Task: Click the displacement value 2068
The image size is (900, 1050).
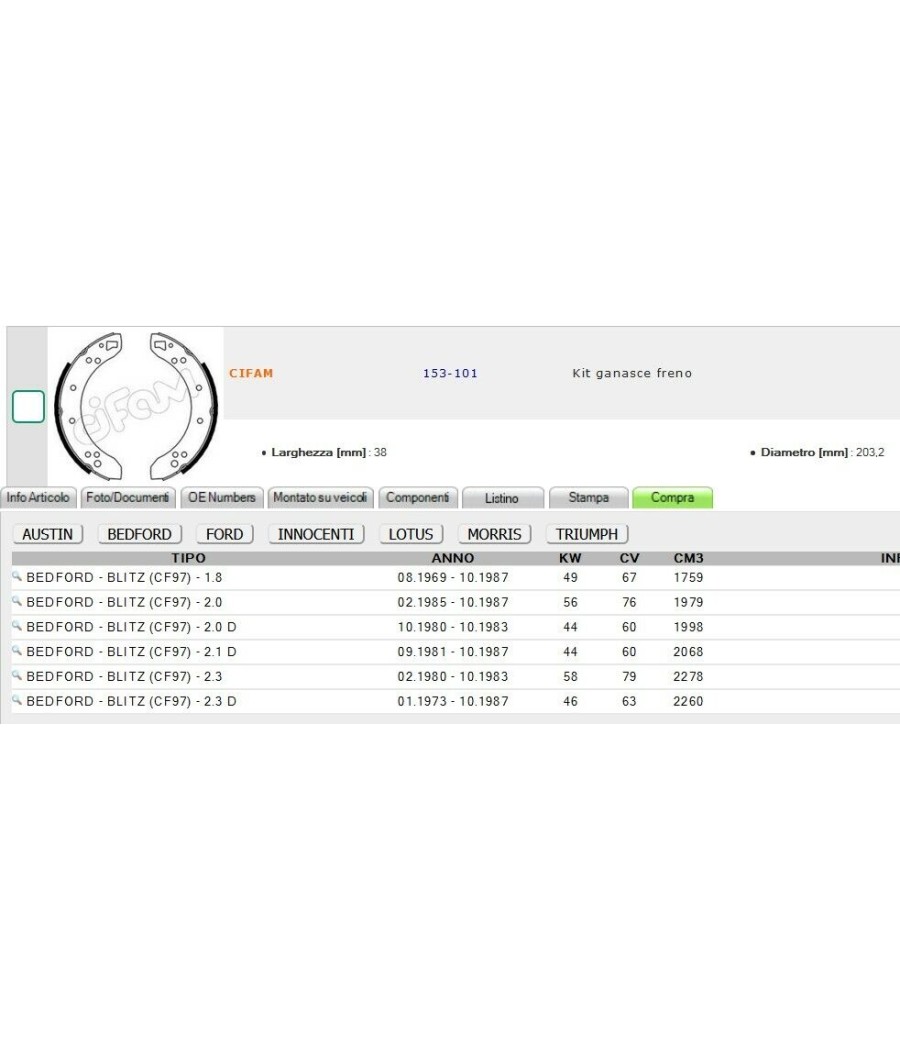Action: [x=688, y=652]
